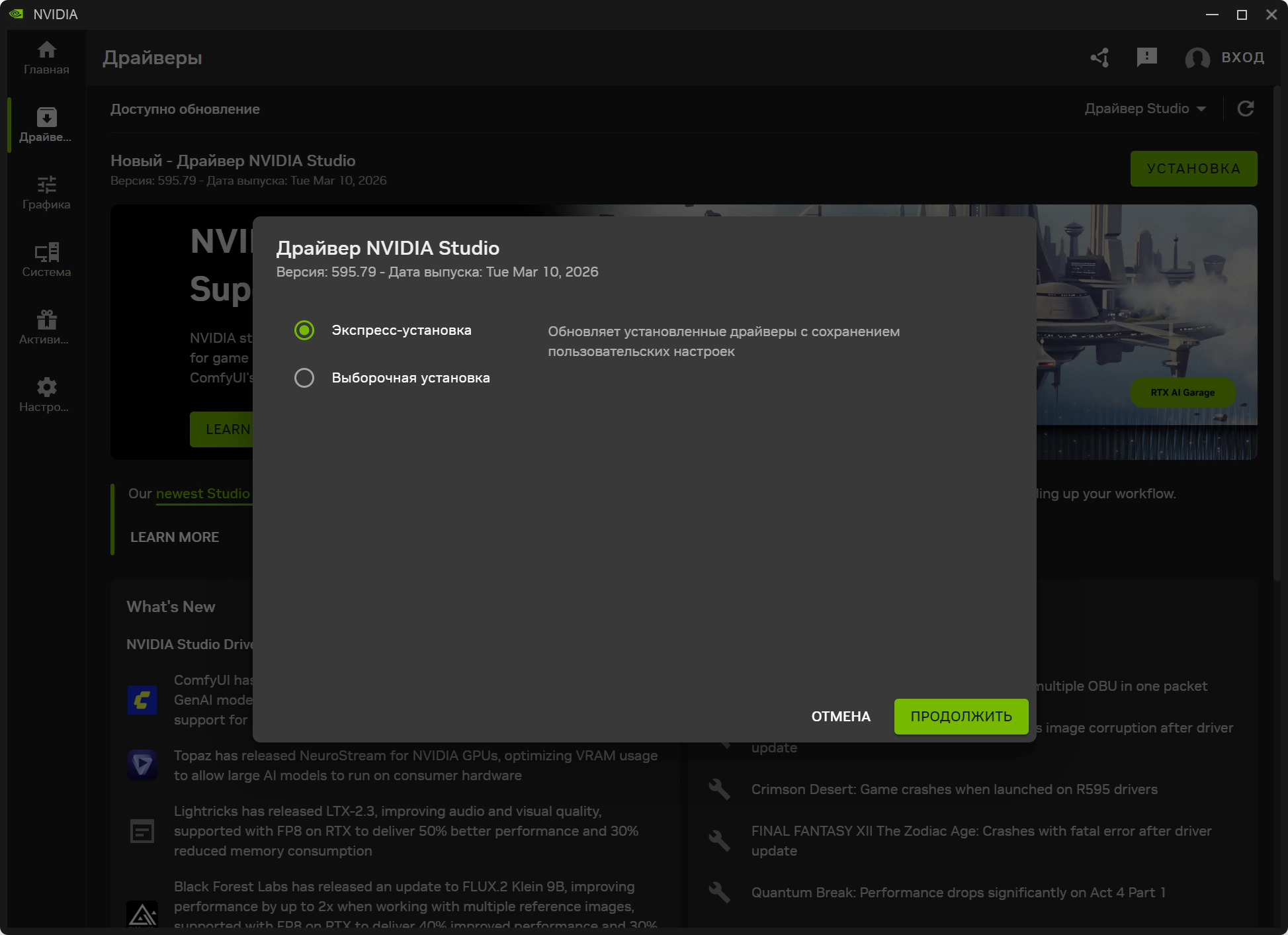Refresh drivers with the reload icon
The width and height of the screenshot is (1288, 935).
1246,109
